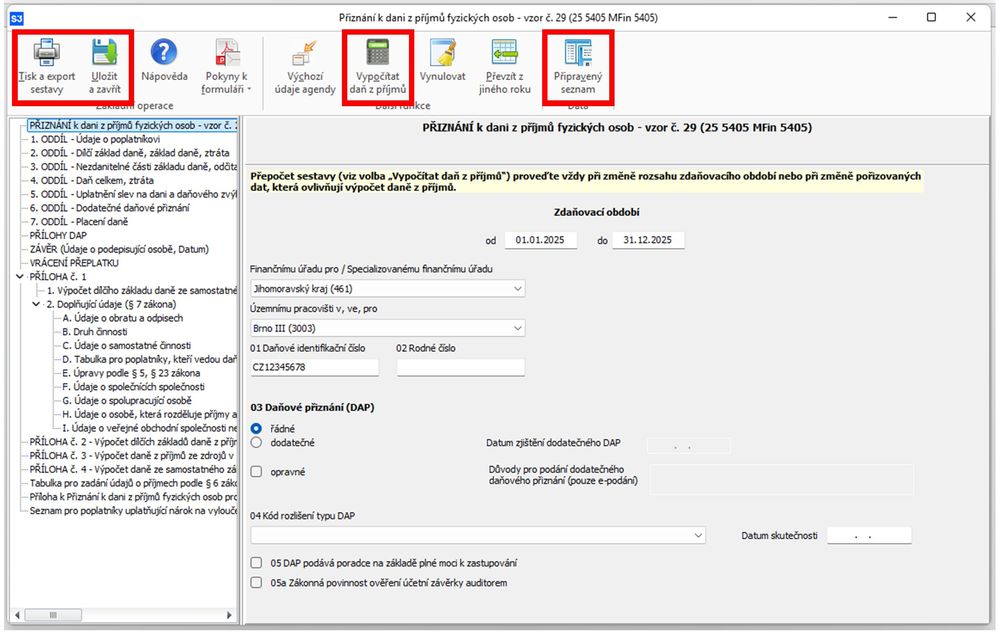Click Převzít z jiného roku icon

[x=504, y=53]
